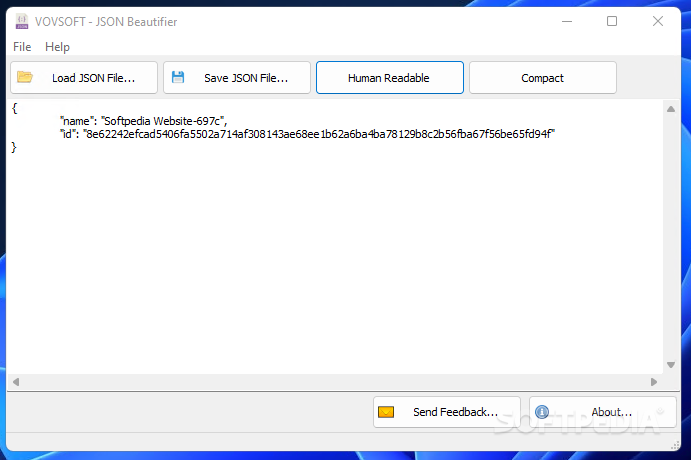Open the File menu

[x=22, y=47]
